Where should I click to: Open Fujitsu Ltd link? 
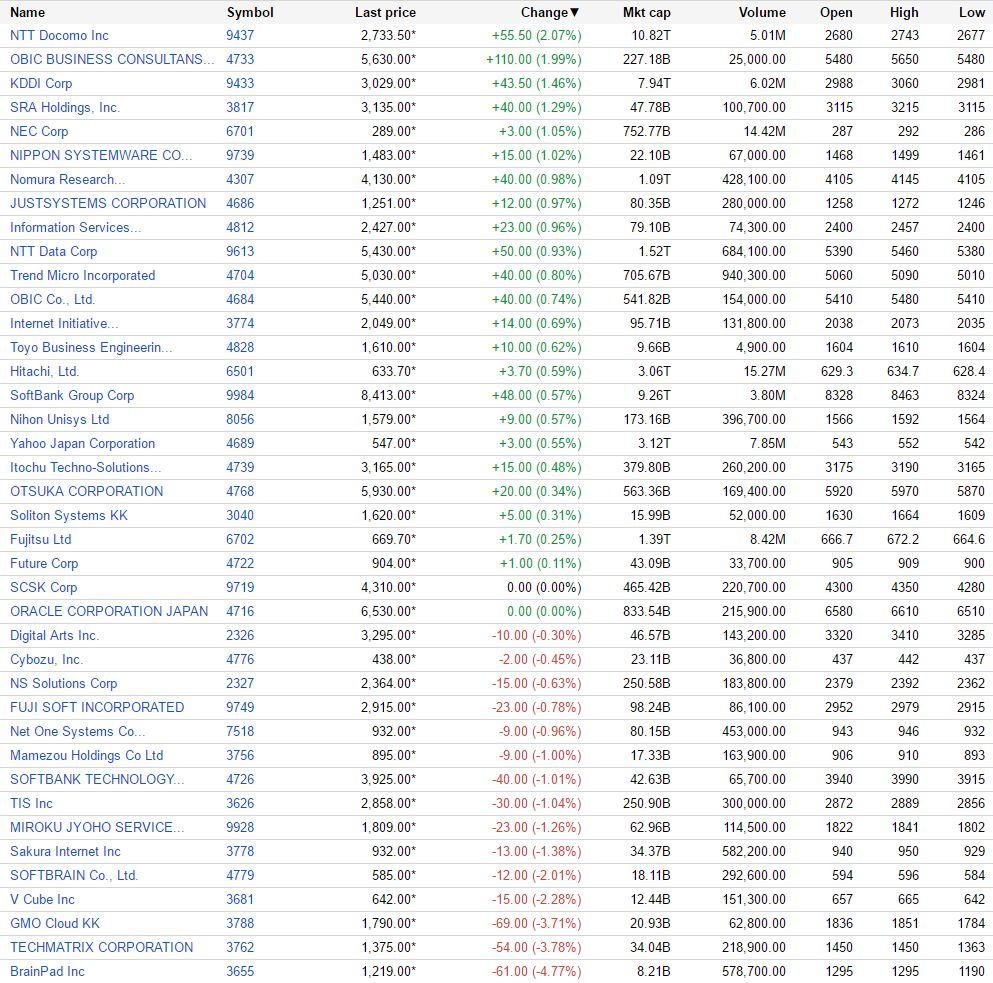(x=41, y=540)
